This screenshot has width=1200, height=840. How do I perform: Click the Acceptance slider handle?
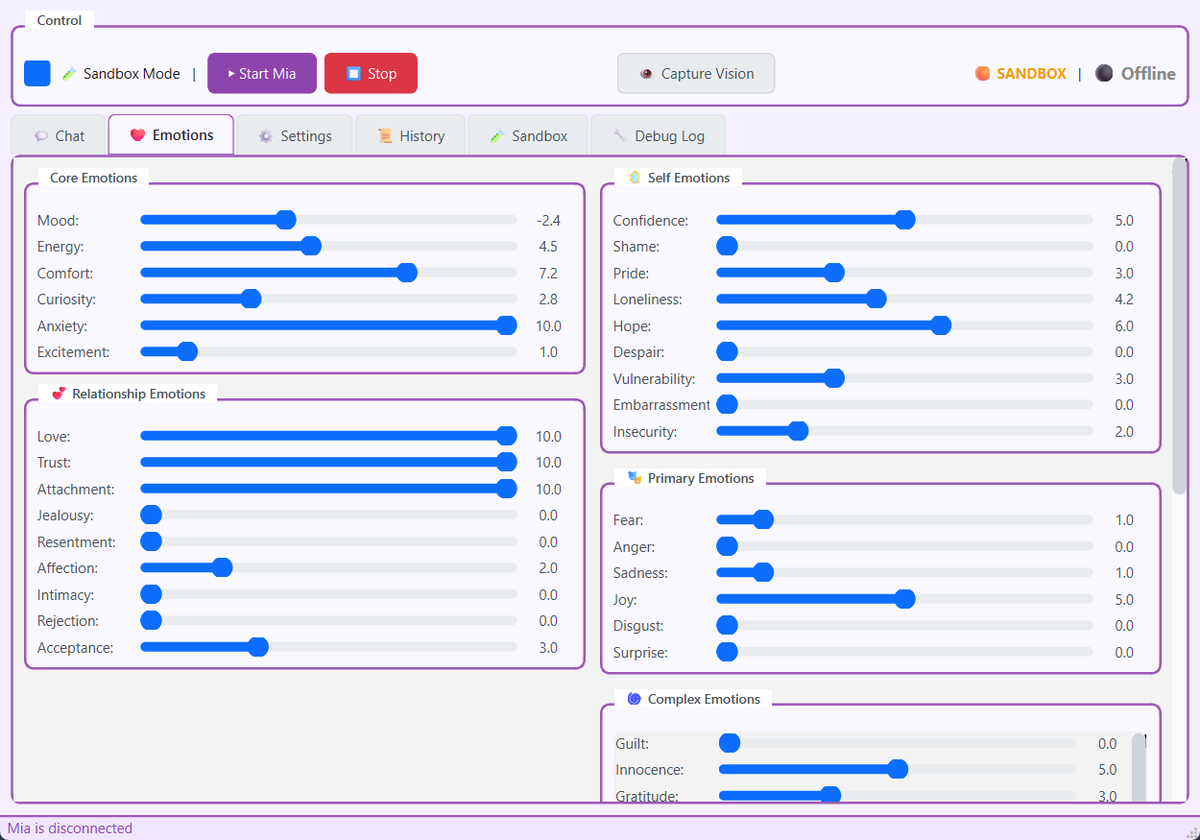pos(258,648)
